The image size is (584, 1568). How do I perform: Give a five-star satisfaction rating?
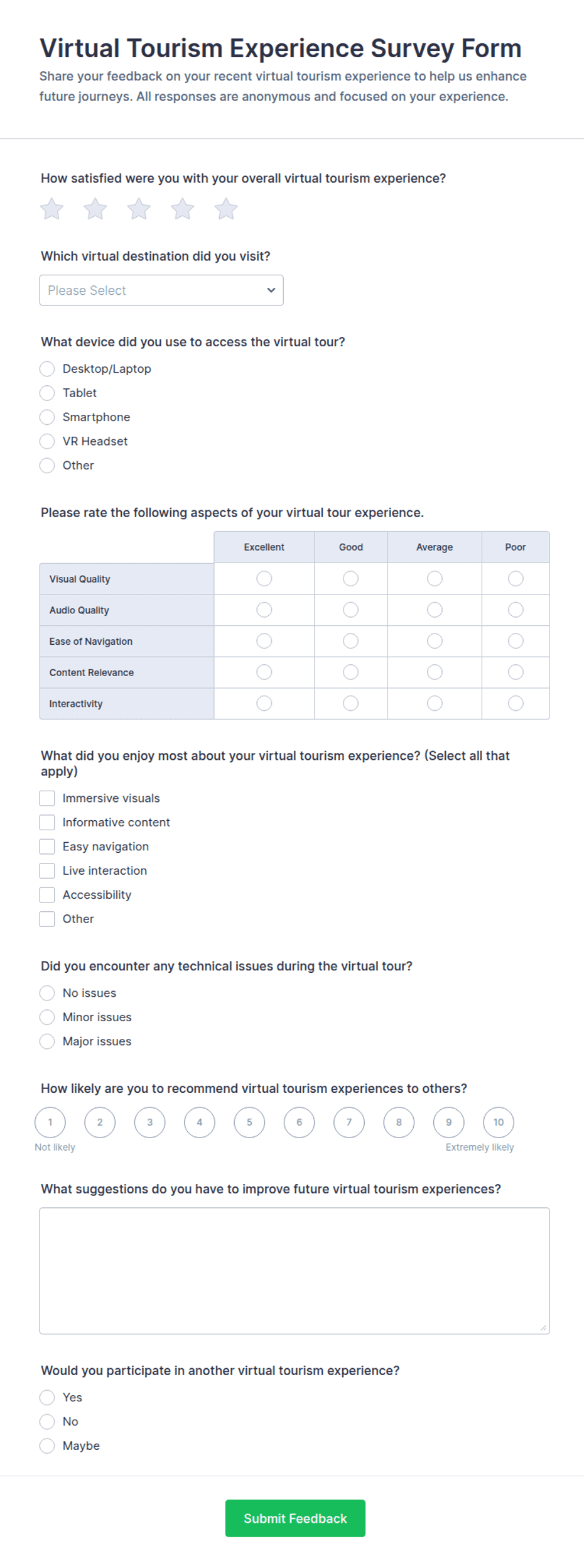pyautogui.click(x=226, y=209)
